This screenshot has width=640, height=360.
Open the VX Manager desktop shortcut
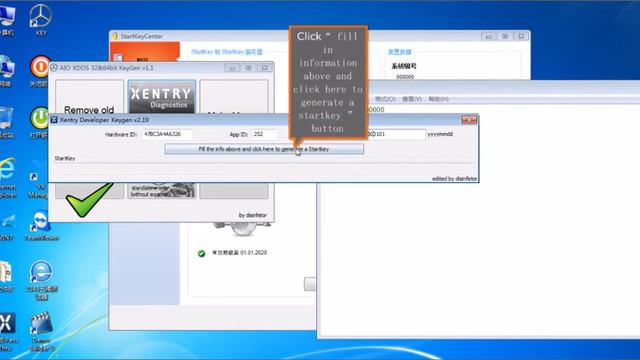click(38, 185)
